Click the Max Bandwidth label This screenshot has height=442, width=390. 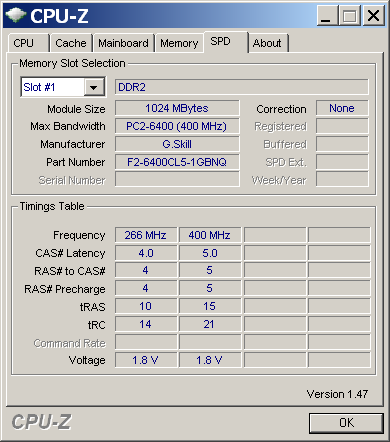click(x=68, y=126)
